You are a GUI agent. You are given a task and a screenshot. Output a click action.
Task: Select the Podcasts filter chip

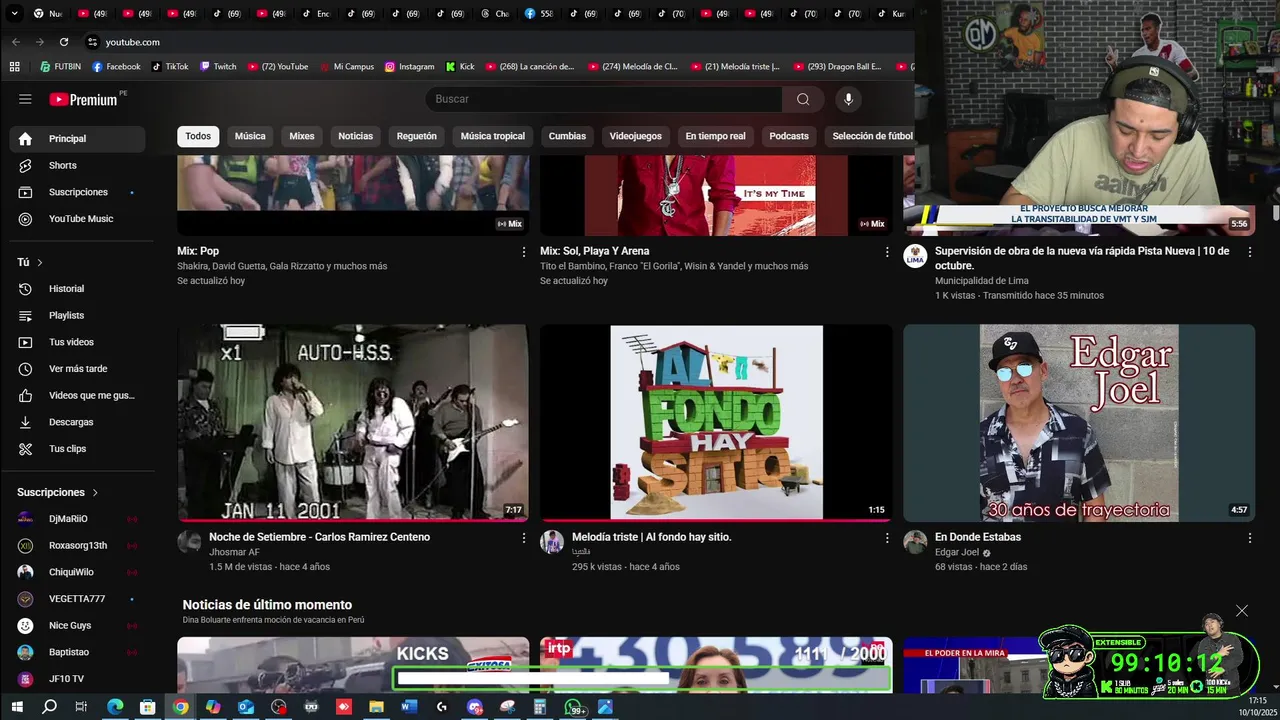tap(789, 136)
